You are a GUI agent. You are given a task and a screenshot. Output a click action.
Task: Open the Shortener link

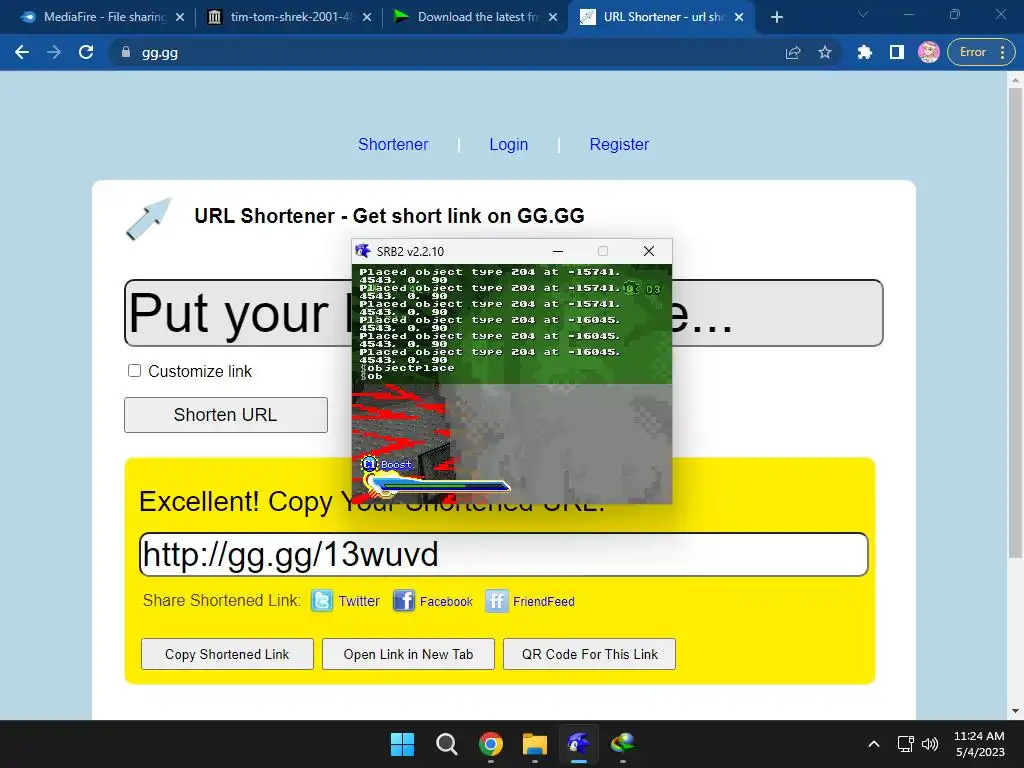[393, 144]
